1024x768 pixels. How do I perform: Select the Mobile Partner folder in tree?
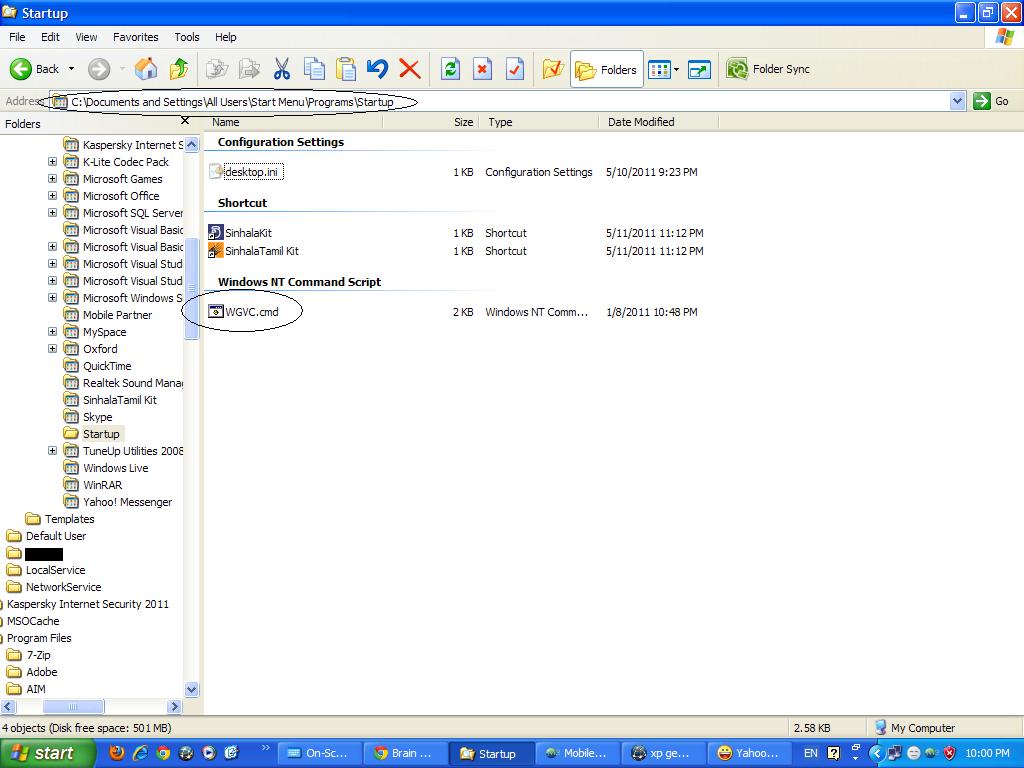(117, 315)
